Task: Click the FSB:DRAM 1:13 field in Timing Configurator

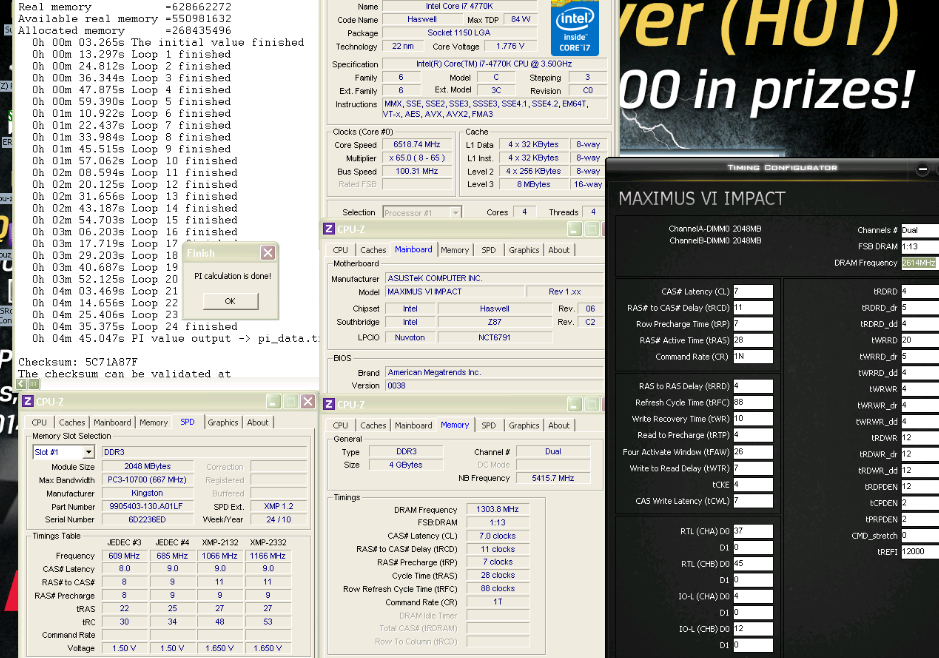Action: 920,246
